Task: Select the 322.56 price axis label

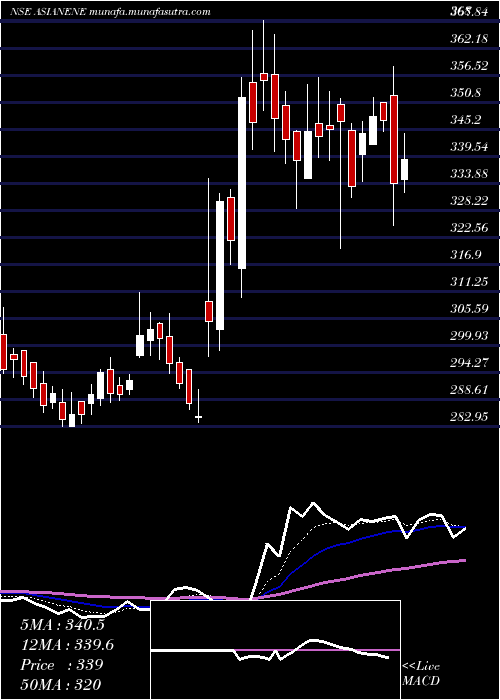Action: coord(469,228)
